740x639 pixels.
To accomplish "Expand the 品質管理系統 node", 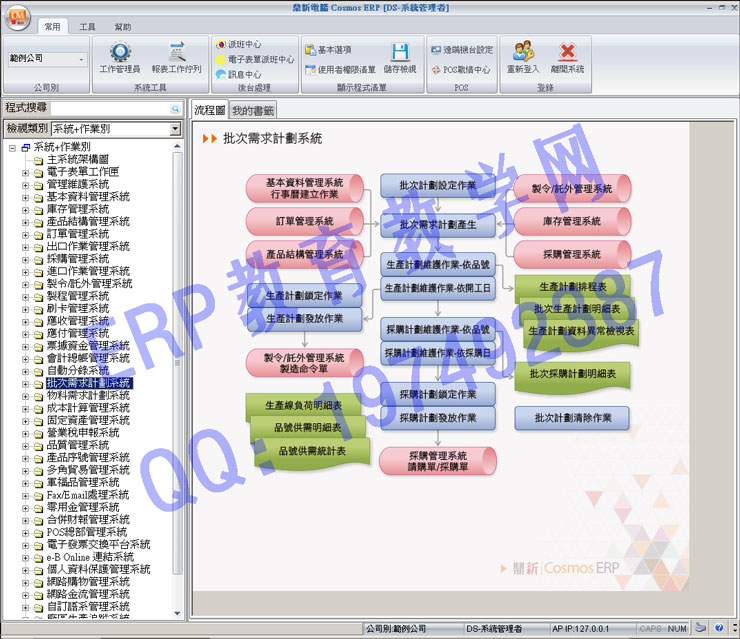I will click(x=25, y=446).
